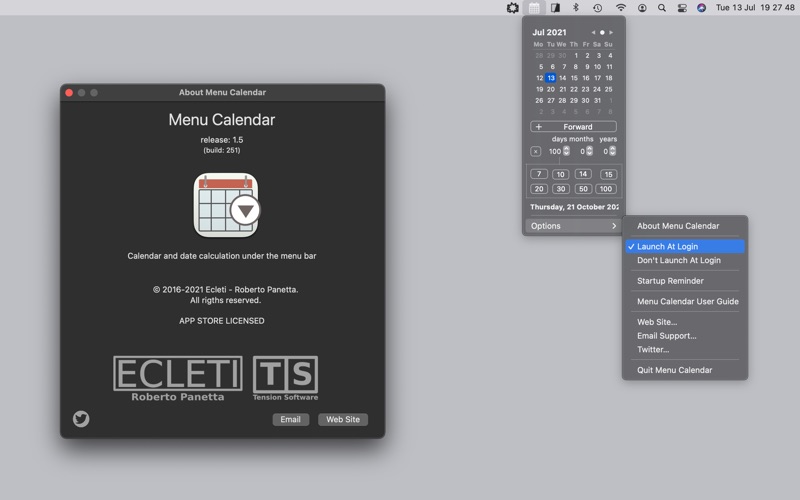Open Time Machine menu bar icon

(x=597, y=8)
